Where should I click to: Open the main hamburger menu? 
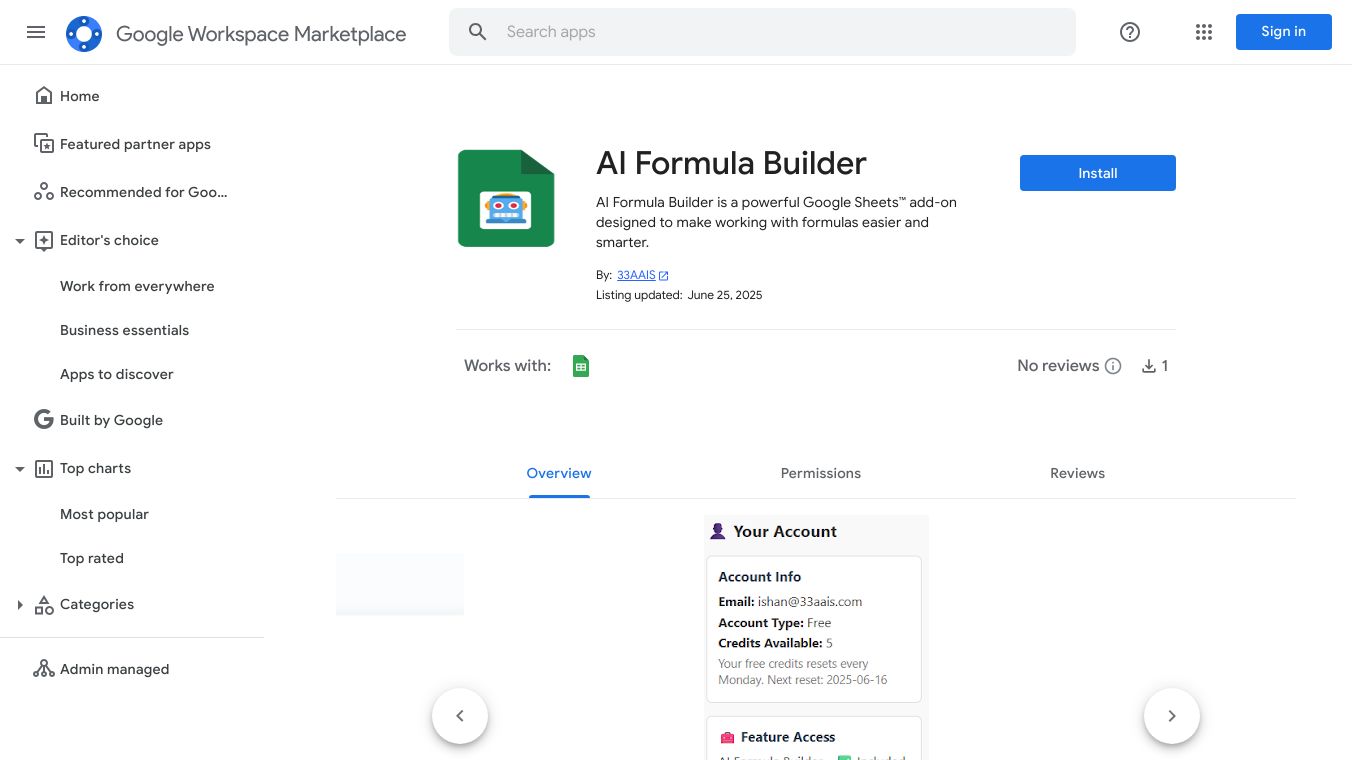coord(36,32)
